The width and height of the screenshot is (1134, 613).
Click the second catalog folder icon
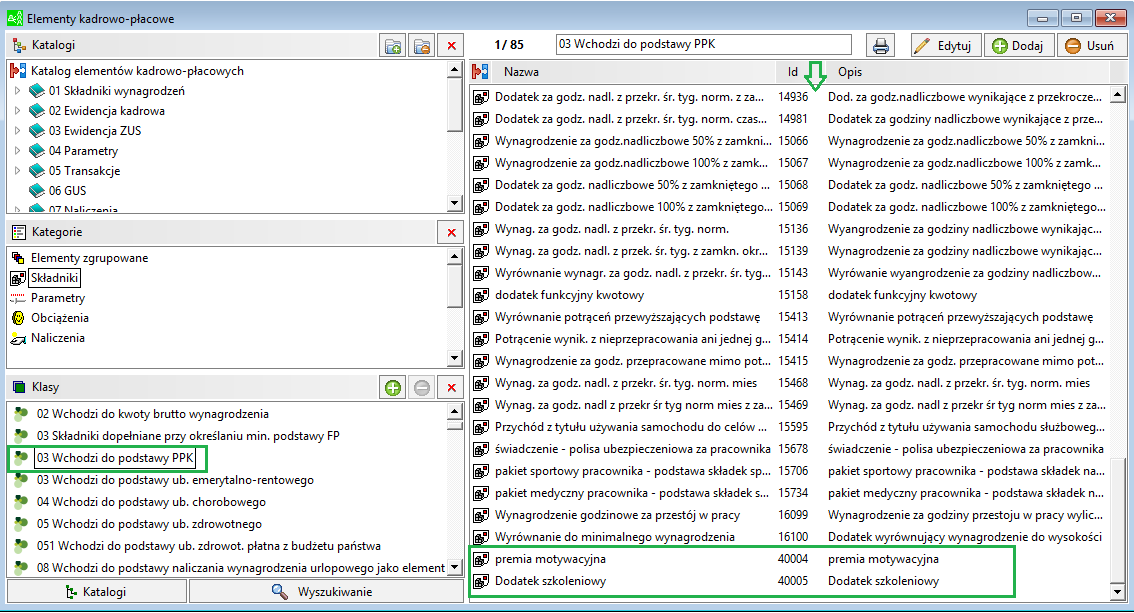(x=422, y=46)
